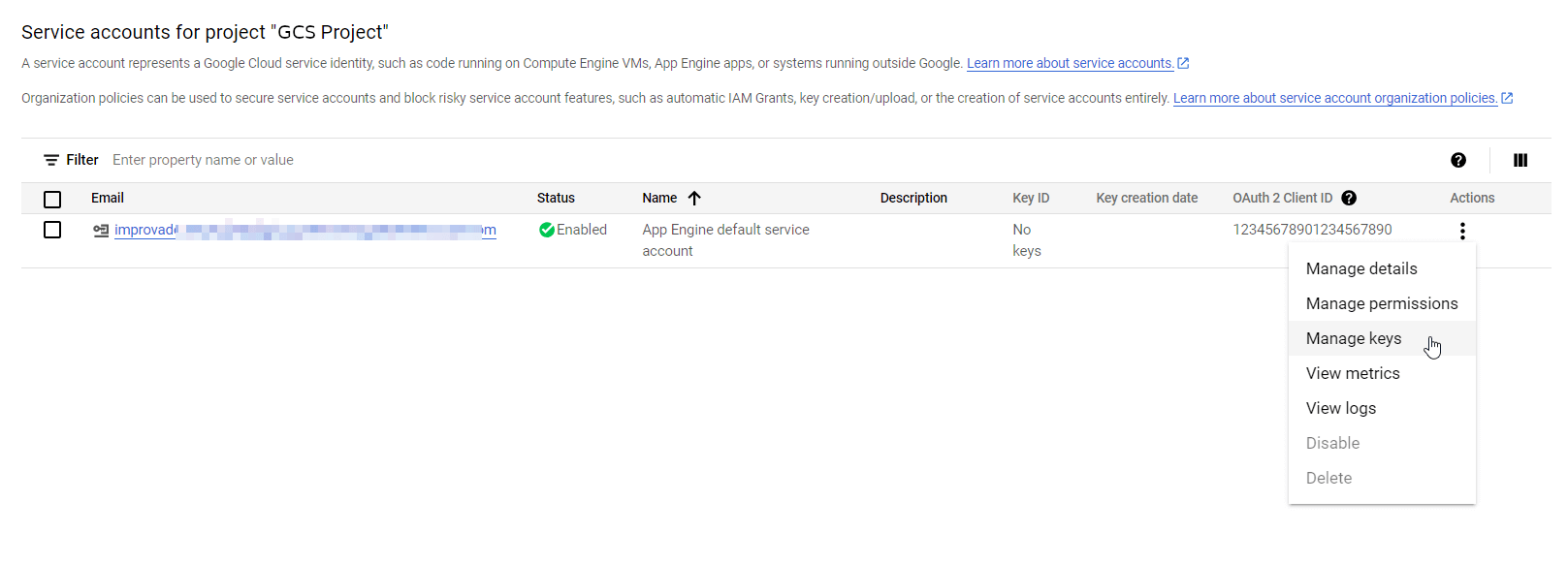Choose Manage keys menu option
The image size is (1568, 564).
click(x=1353, y=338)
